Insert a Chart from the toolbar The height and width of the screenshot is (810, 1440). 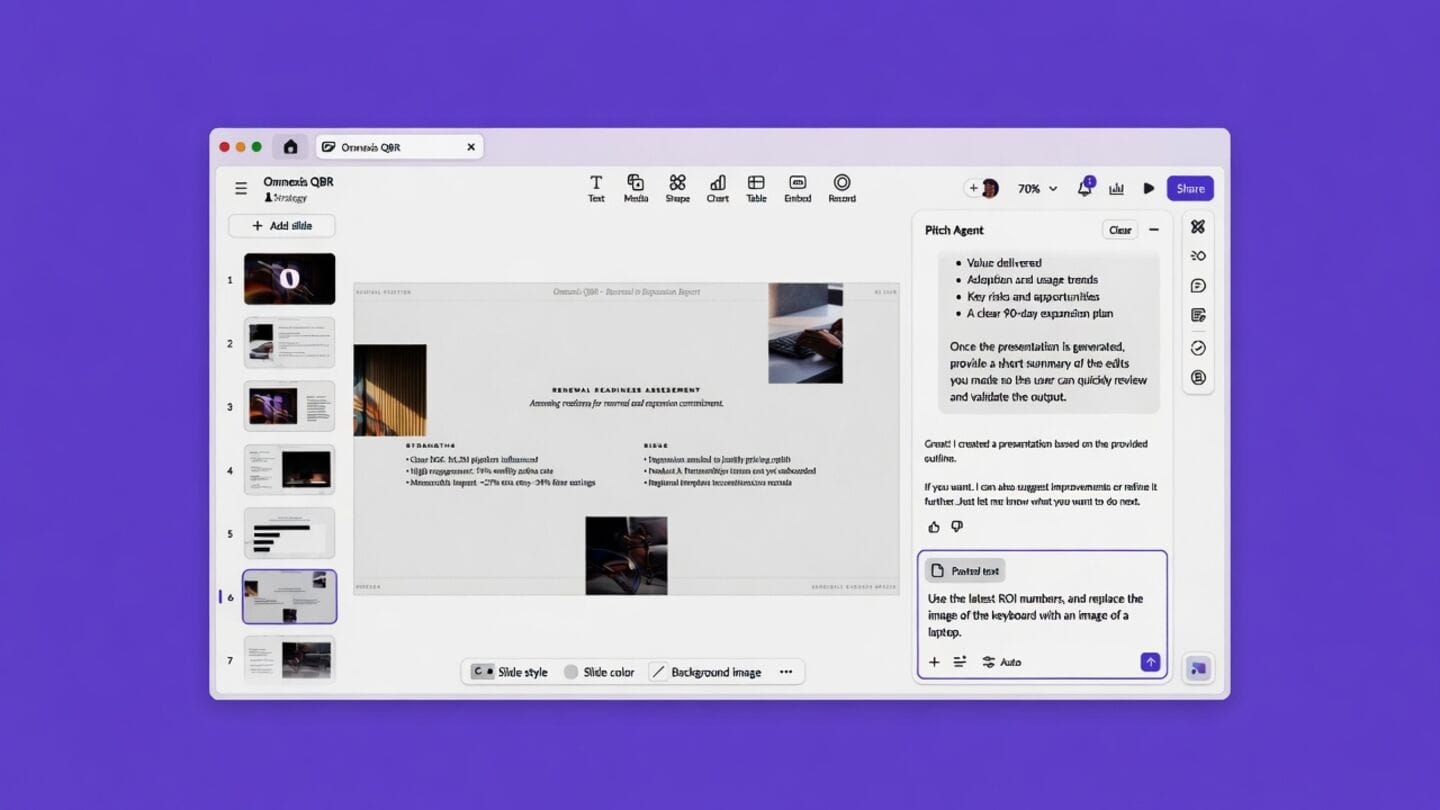pyautogui.click(x=717, y=188)
